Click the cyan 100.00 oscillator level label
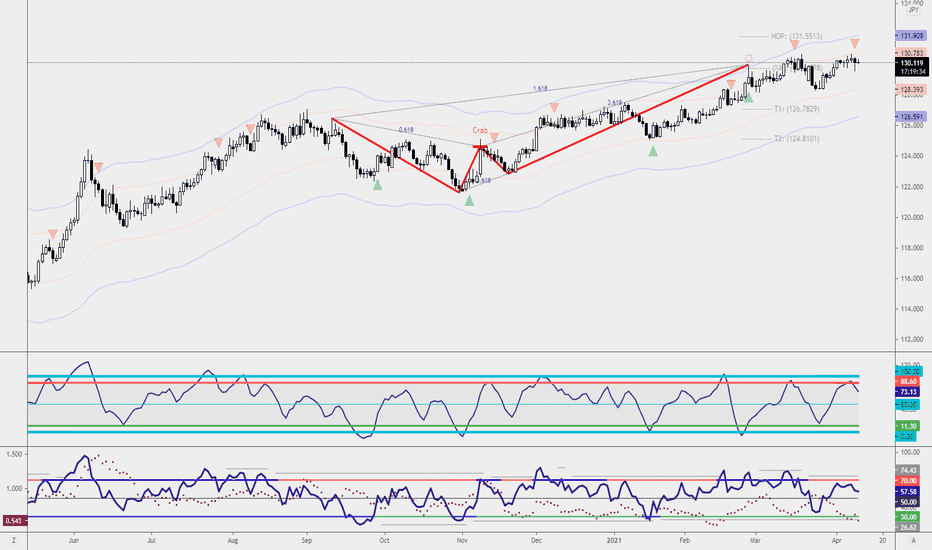 [909, 372]
